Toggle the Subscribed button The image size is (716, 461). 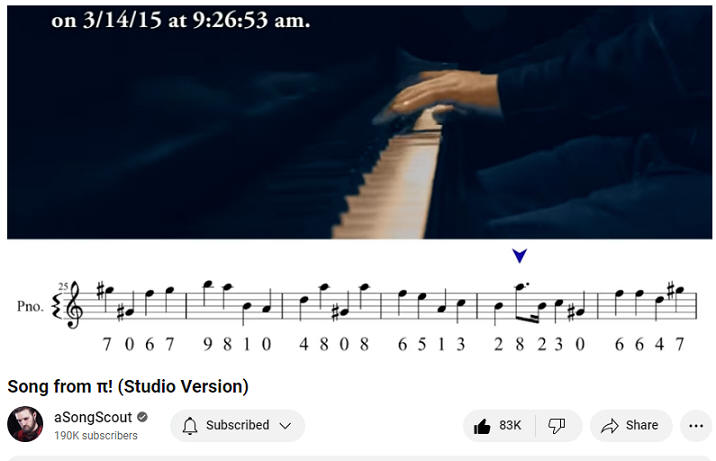point(237,425)
